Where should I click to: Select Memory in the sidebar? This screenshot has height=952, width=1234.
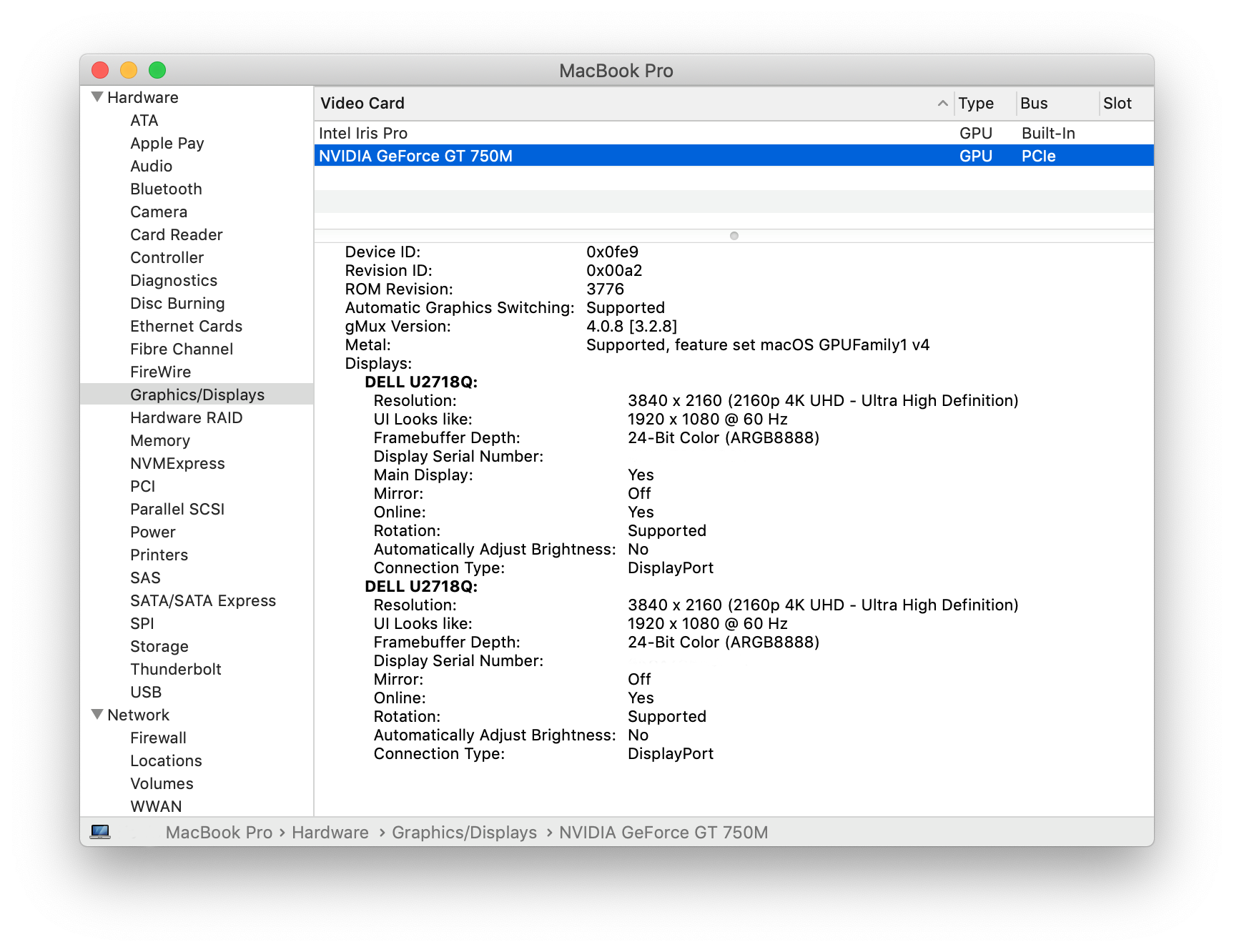click(160, 441)
